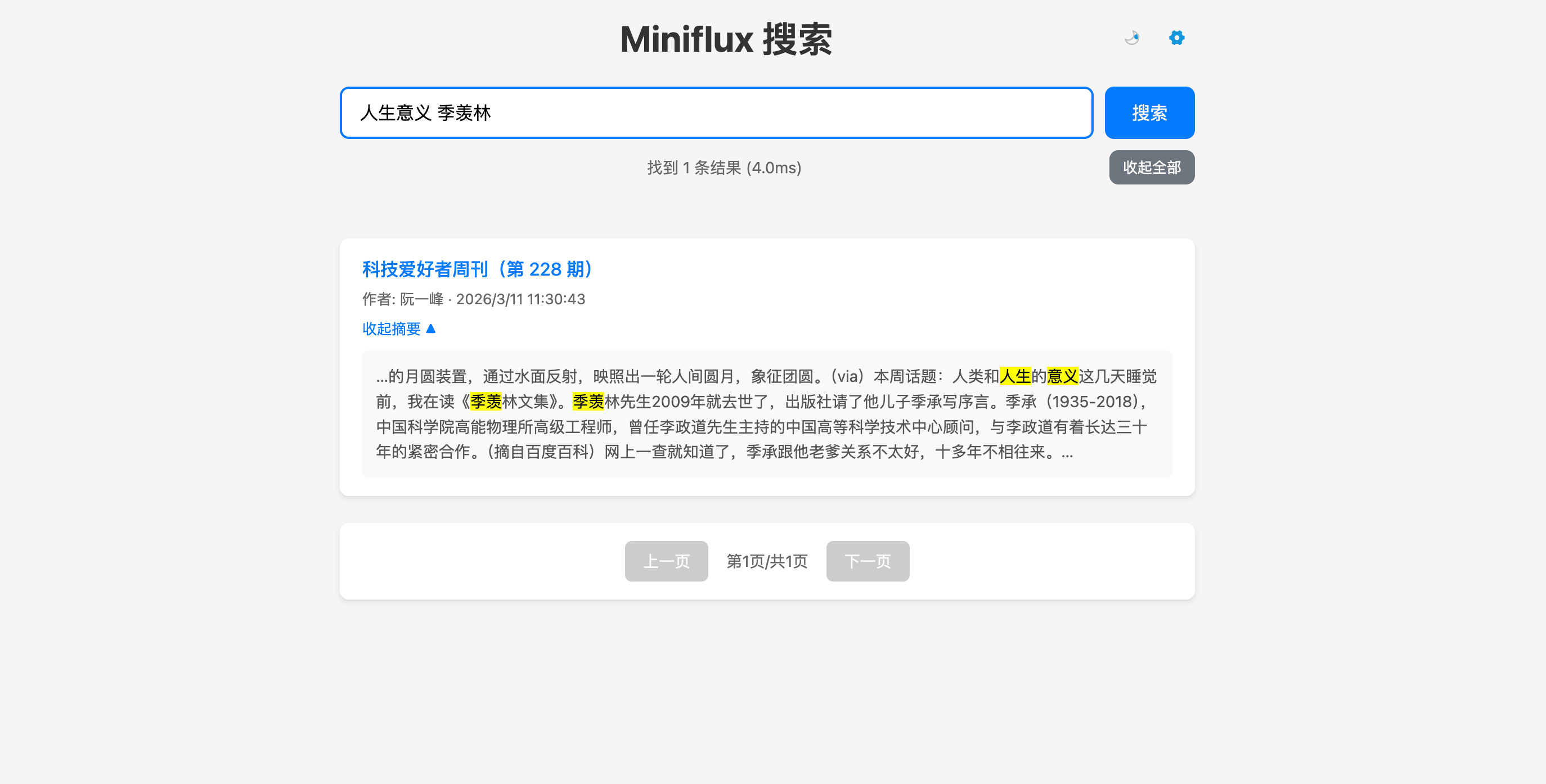Click the author line 作者: 阮一峰
Screen dimensions: 1546x784
pos(403,299)
